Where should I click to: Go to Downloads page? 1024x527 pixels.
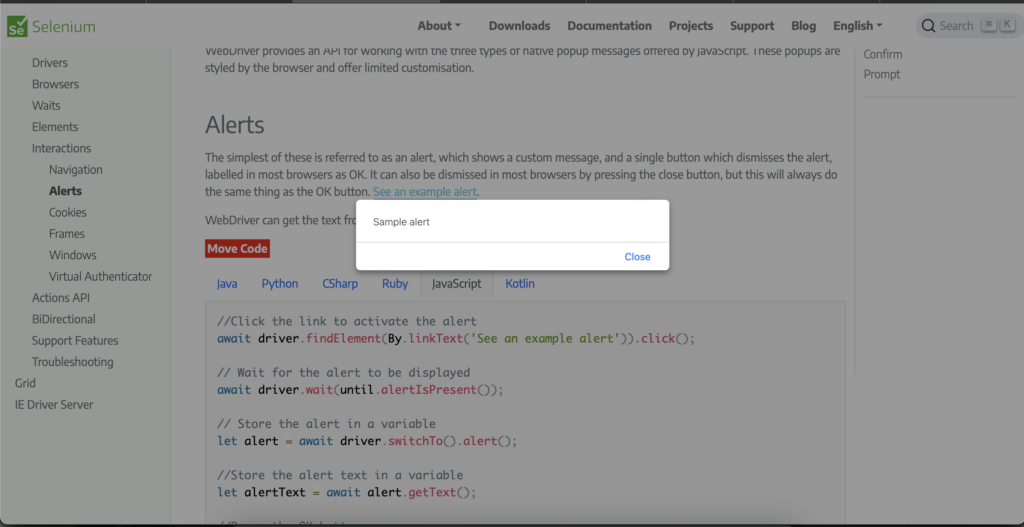click(519, 25)
